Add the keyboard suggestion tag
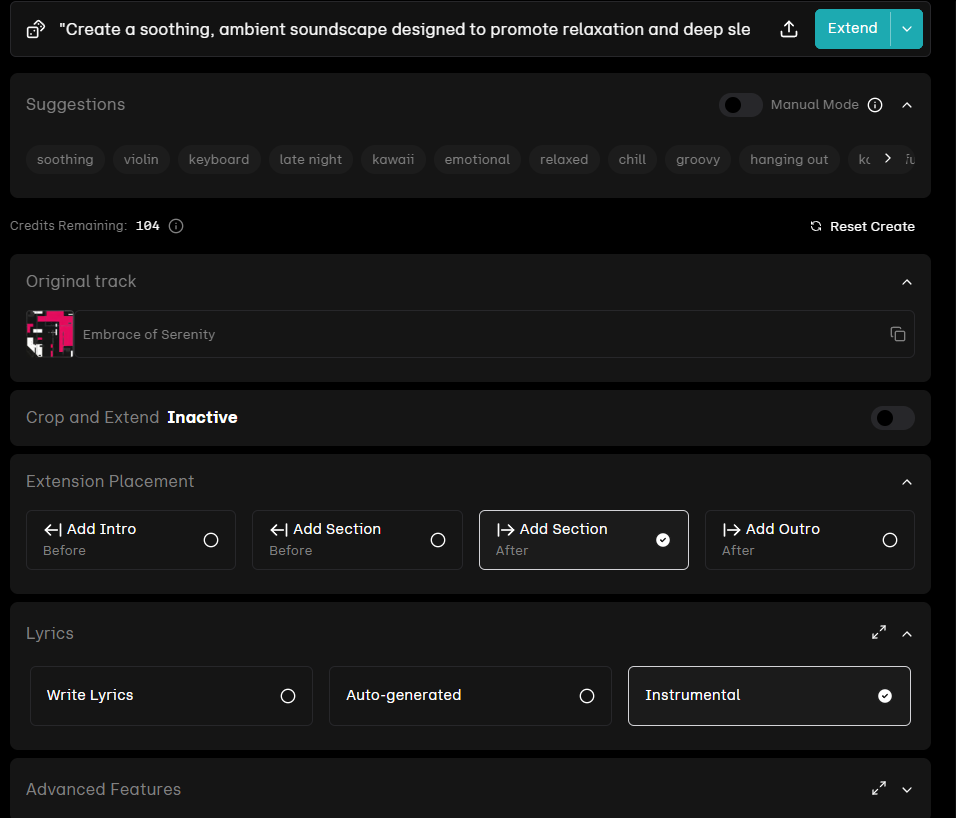This screenshot has width=956, height=818. click(x=219, y=160)
